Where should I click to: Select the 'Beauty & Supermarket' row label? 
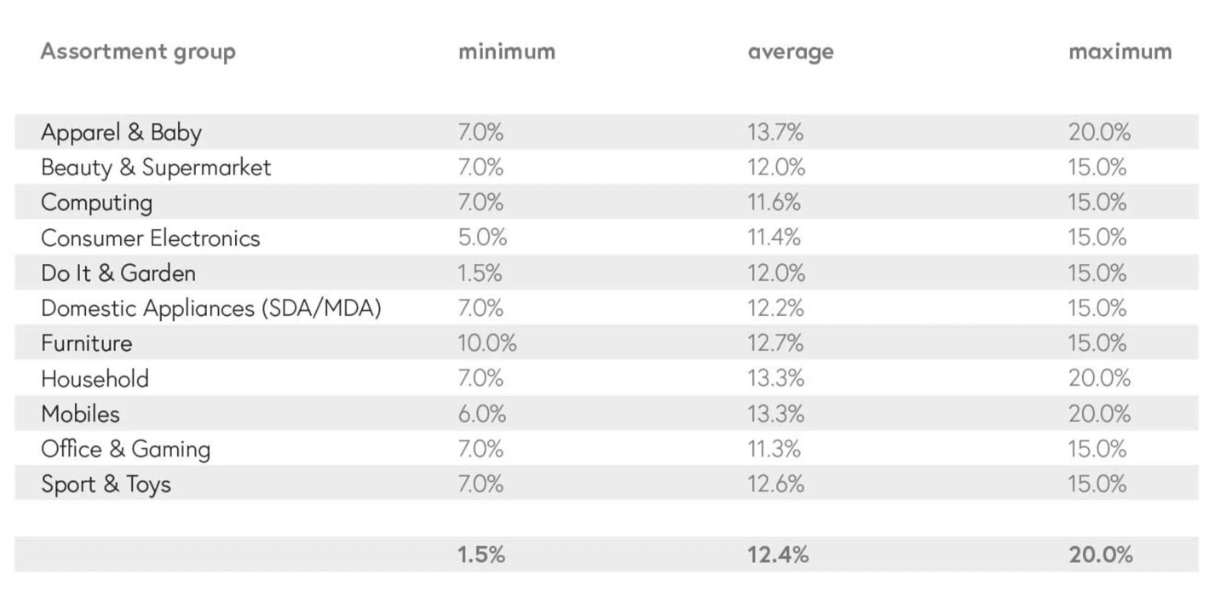click(x=156, y=167)
